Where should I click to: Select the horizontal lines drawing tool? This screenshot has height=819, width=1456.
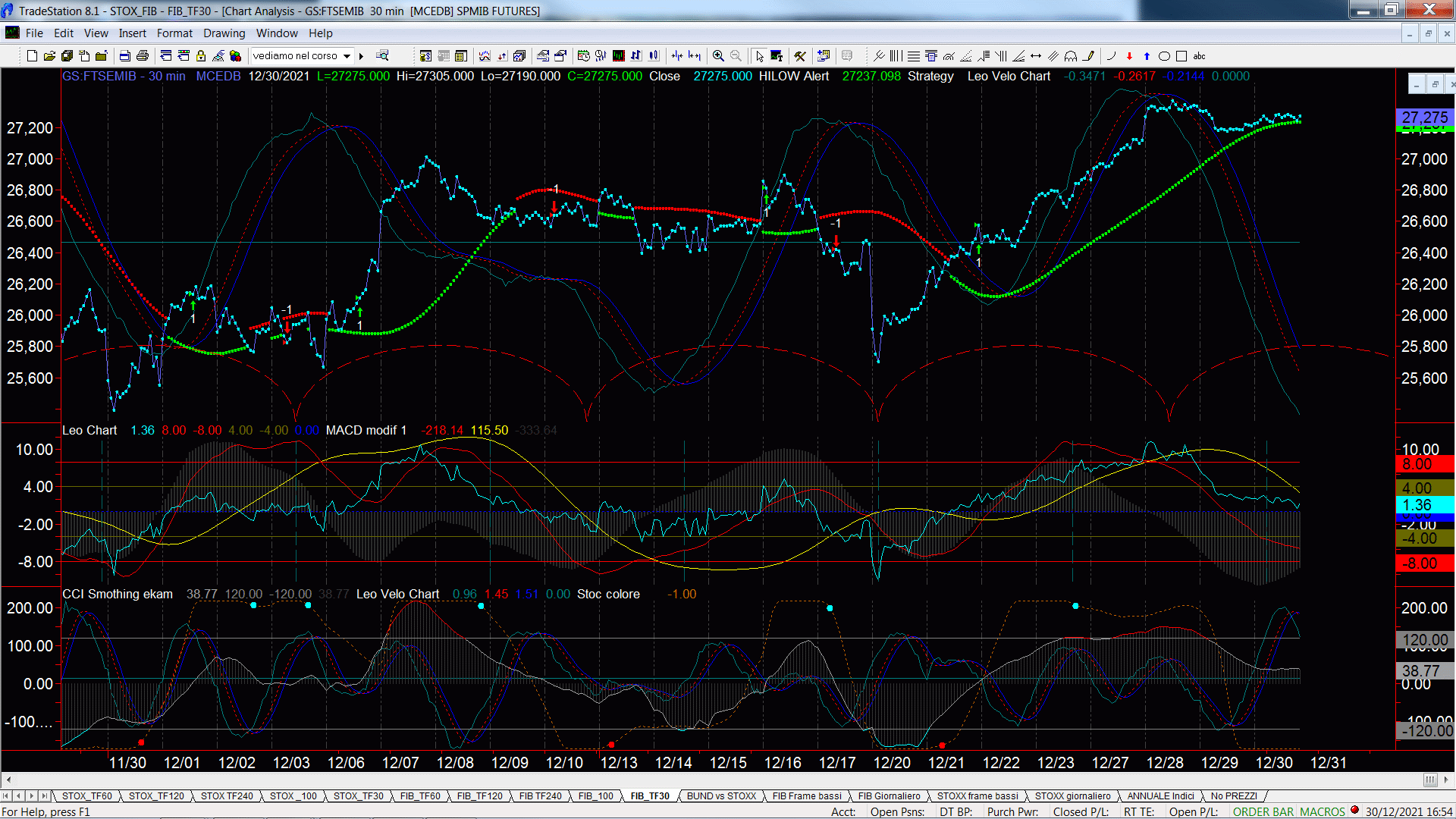tap(913, 55)
